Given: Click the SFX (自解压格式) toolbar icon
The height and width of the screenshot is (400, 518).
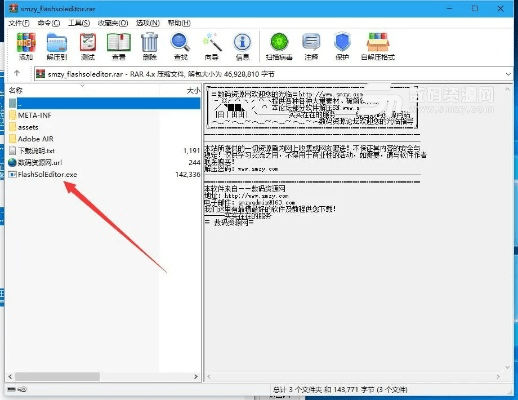Looking at the screenshot, I should click(x=378, y=47).
